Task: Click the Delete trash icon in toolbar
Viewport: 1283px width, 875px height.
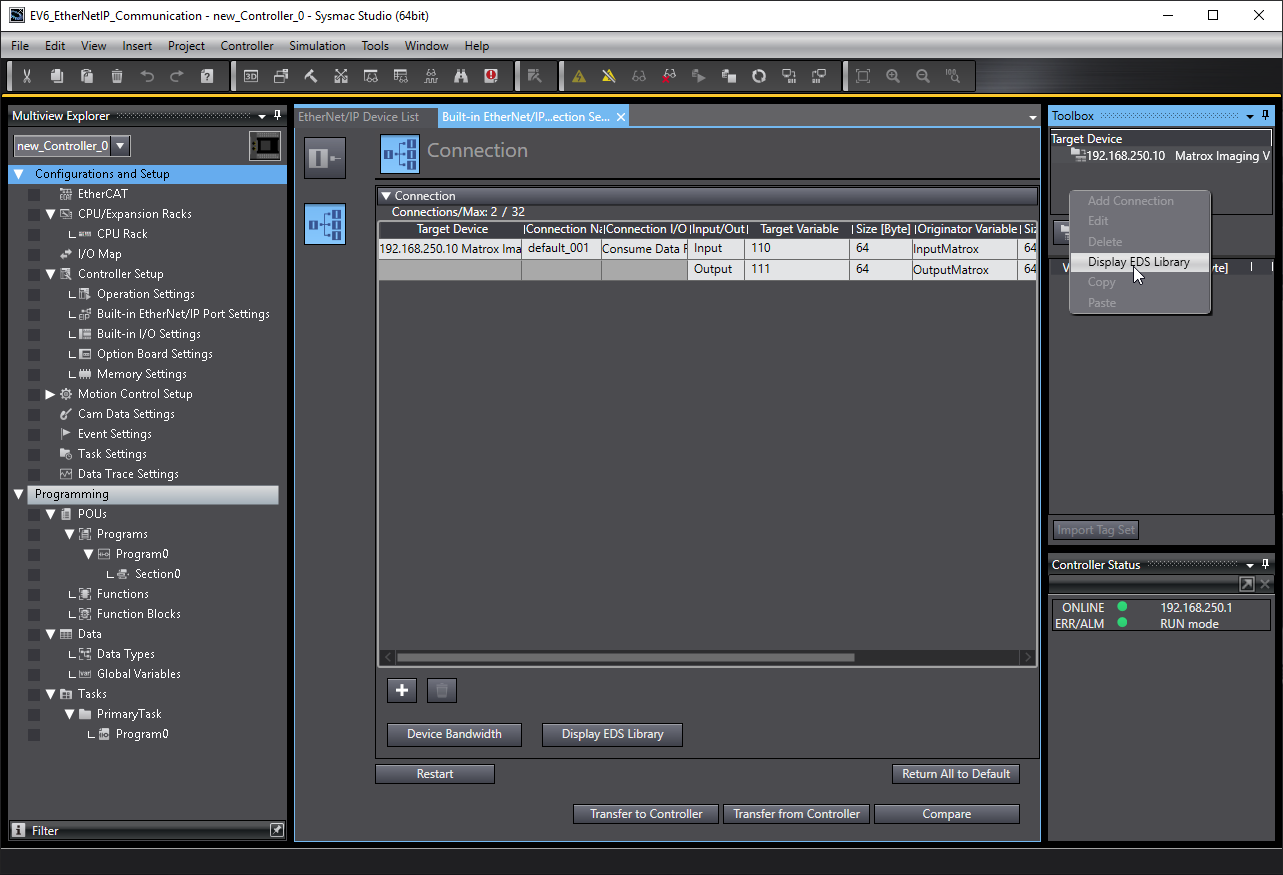Action: (x=117, y=76)
